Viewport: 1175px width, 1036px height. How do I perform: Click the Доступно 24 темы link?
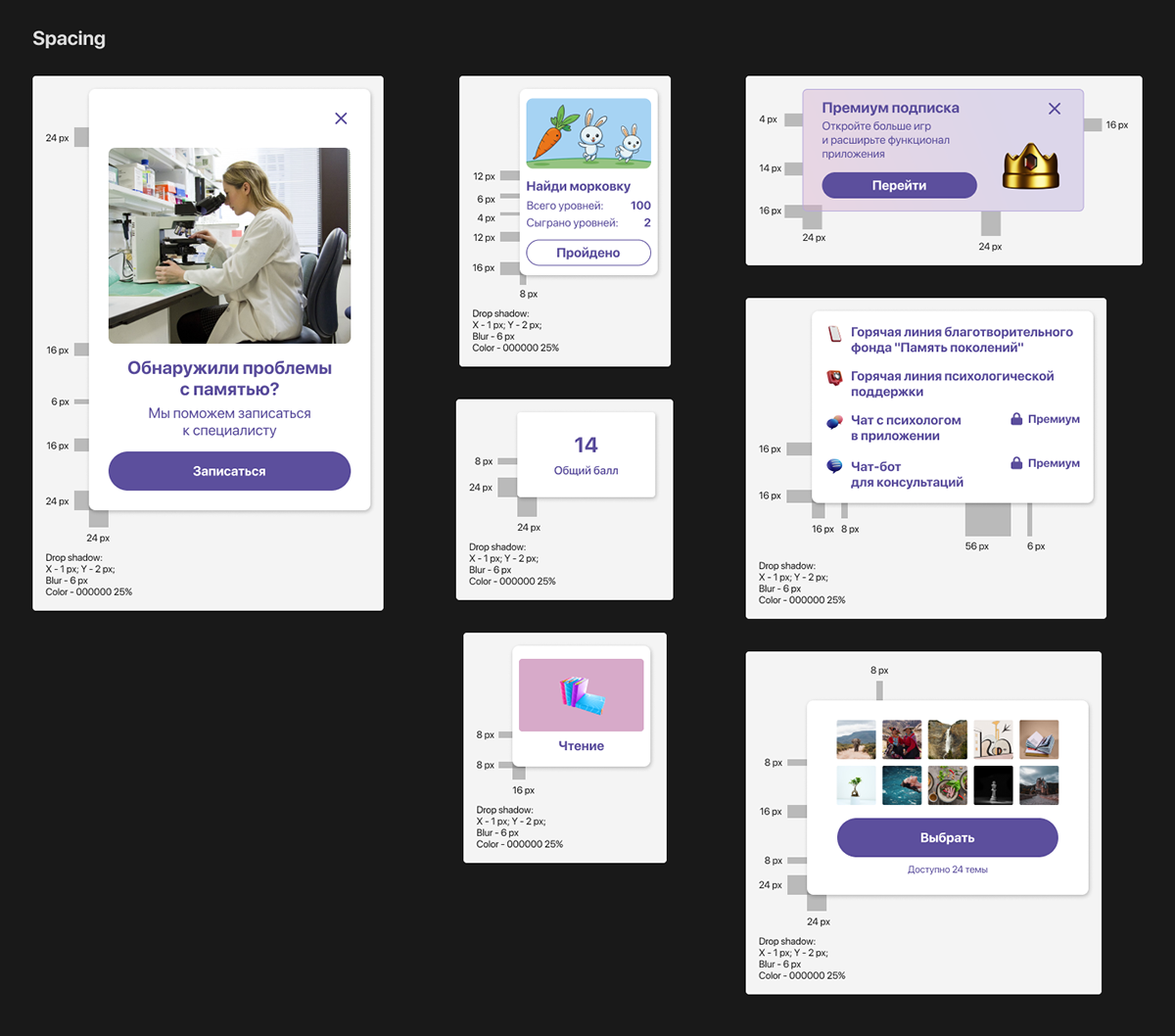(x=947, y=870)
